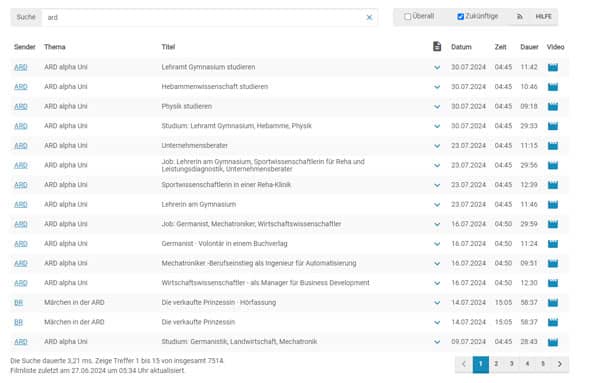Sort by Titel column header
Image resolution: width=600 pixels, height=383 pixels.
168,47
